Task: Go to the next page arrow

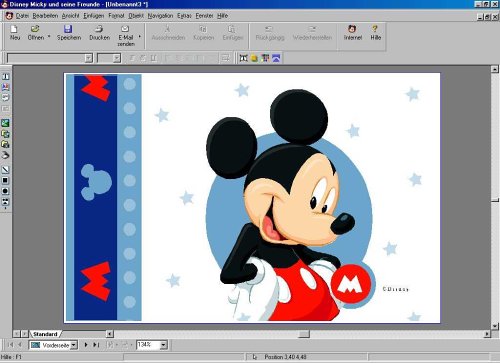Action: [x=86, y=345]
